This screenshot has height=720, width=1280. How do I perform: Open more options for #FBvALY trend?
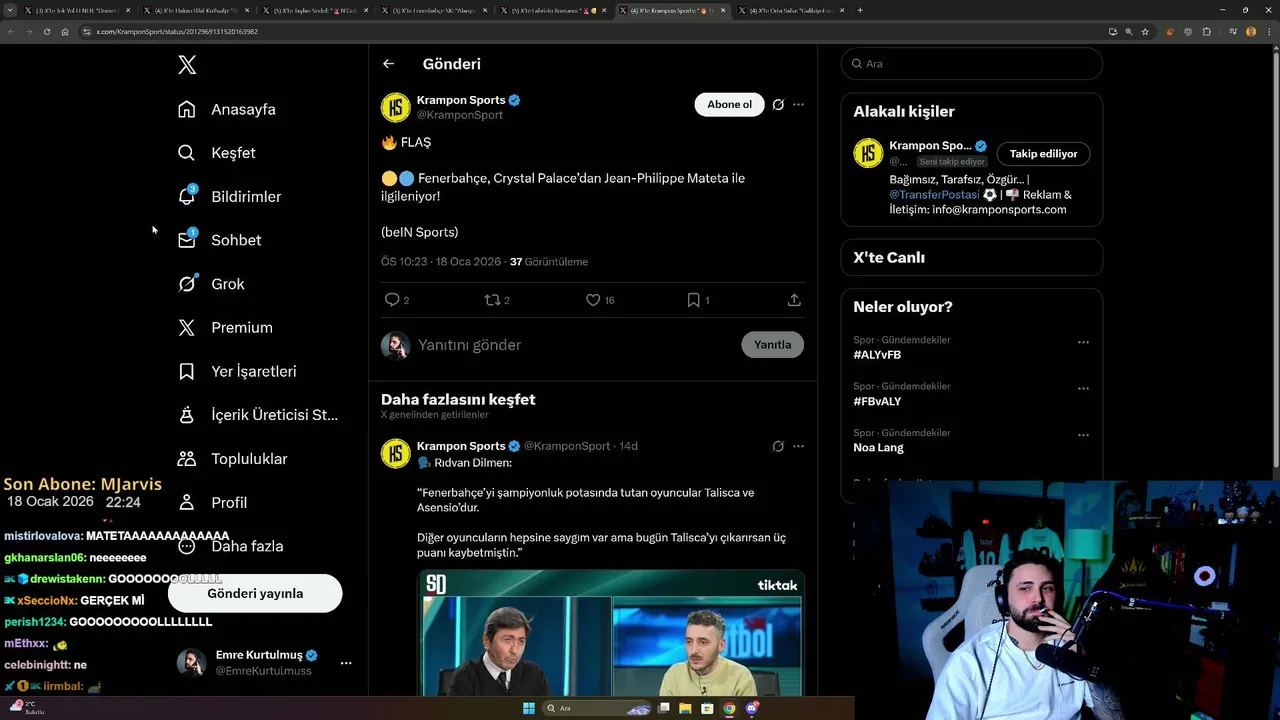[x=1083, y=389]
